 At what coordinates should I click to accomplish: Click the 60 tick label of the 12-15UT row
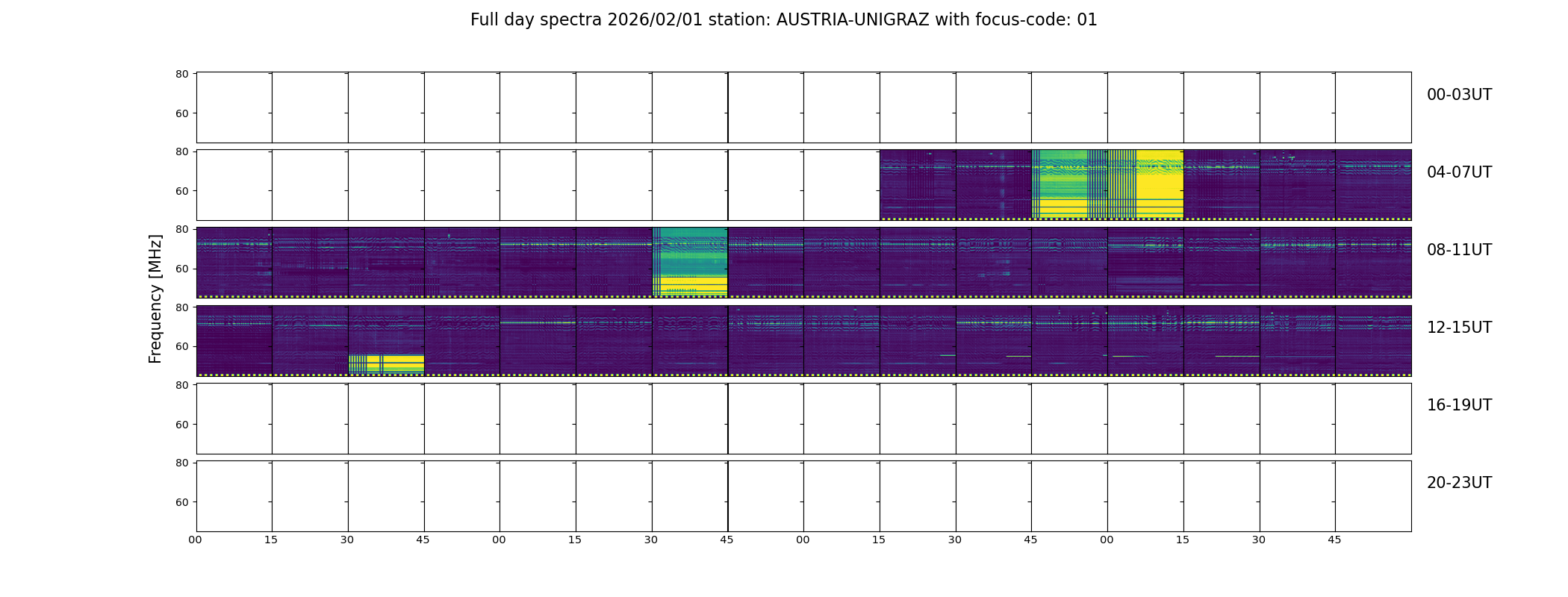pyautogui.click(x=181, y=346)
